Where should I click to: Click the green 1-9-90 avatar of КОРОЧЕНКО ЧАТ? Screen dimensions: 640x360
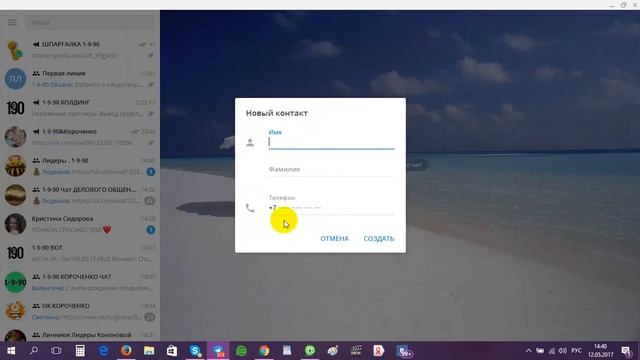point(16,282)
